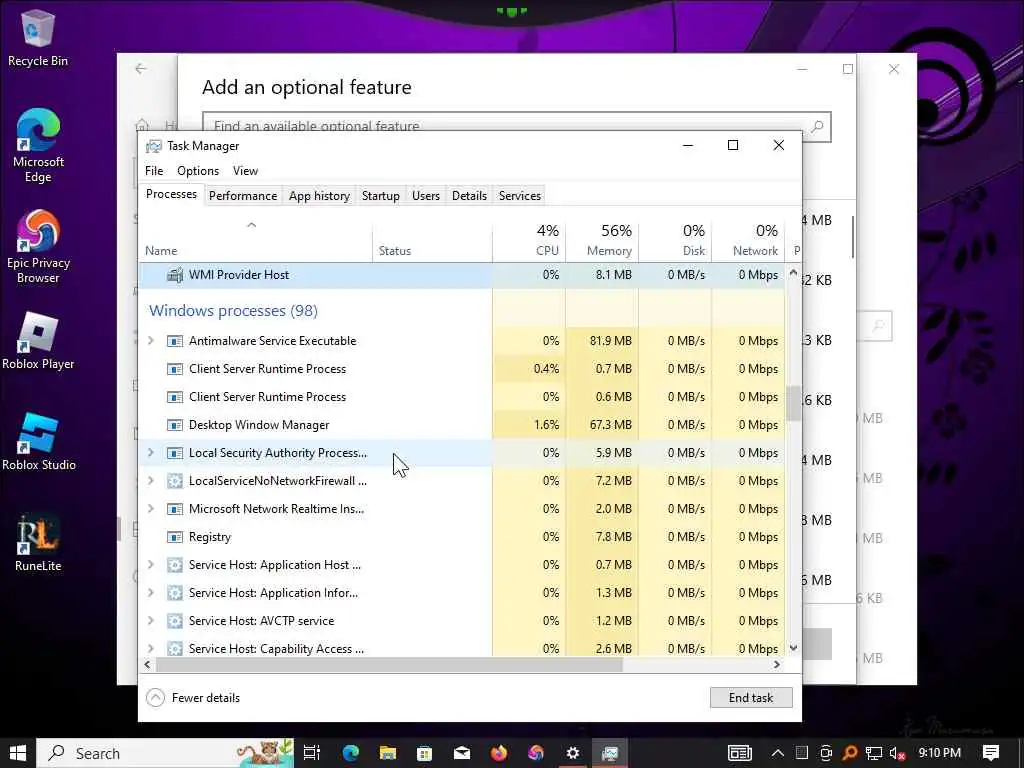Sort processes by the Disk column
The width and height of the screenshot is (1024, 768).
click(675, 241)
